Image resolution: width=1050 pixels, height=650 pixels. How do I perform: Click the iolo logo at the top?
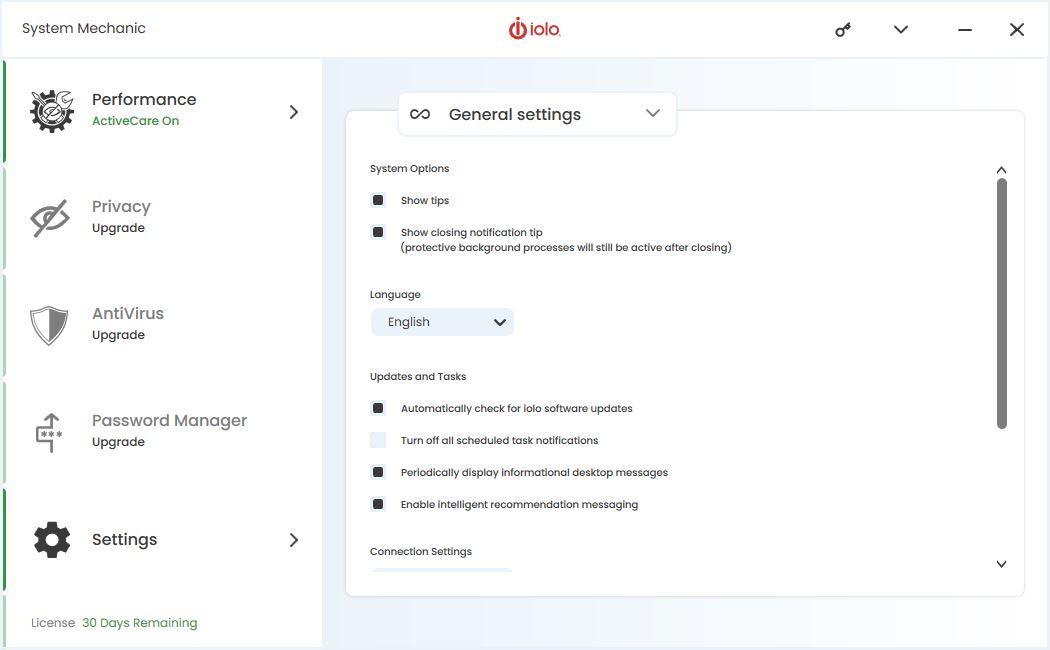click(534, 29)
